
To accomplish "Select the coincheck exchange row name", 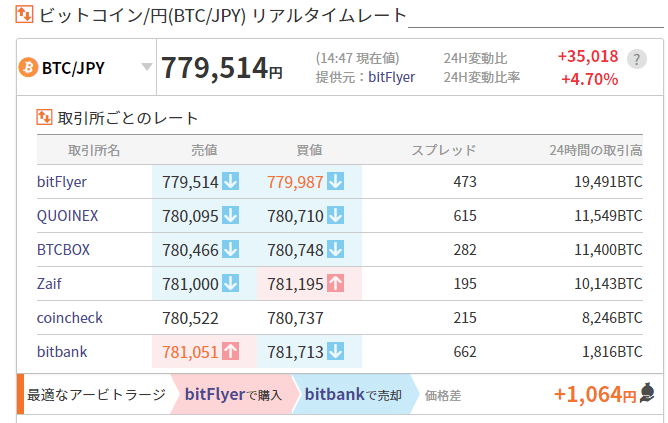I will tap(69, 318).
